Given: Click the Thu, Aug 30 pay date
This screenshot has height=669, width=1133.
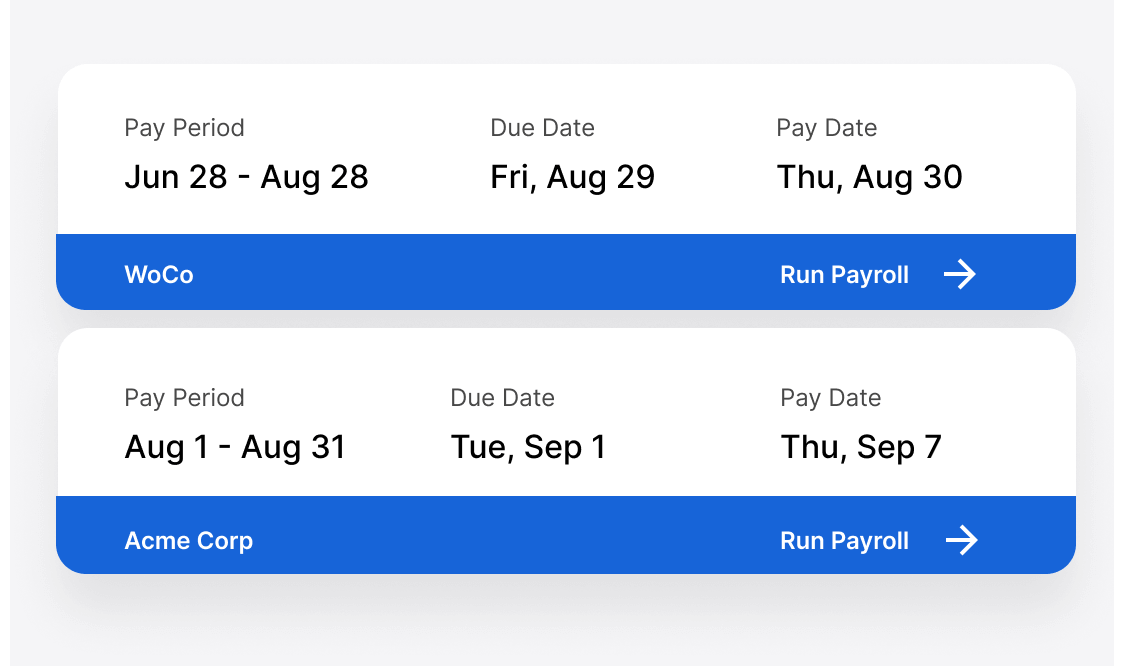Looking at the screenshot, I should click(869, 177).
